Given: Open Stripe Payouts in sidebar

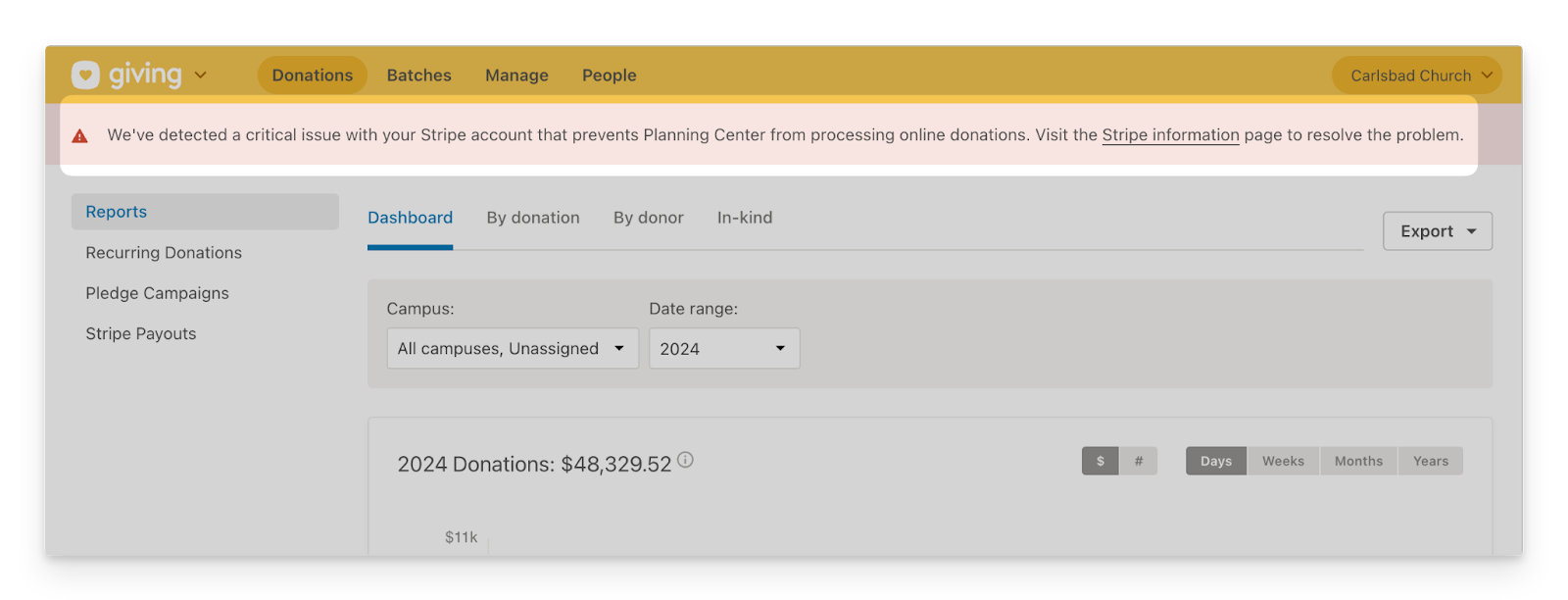Looking at the screenshot, I should click(141, 334).
